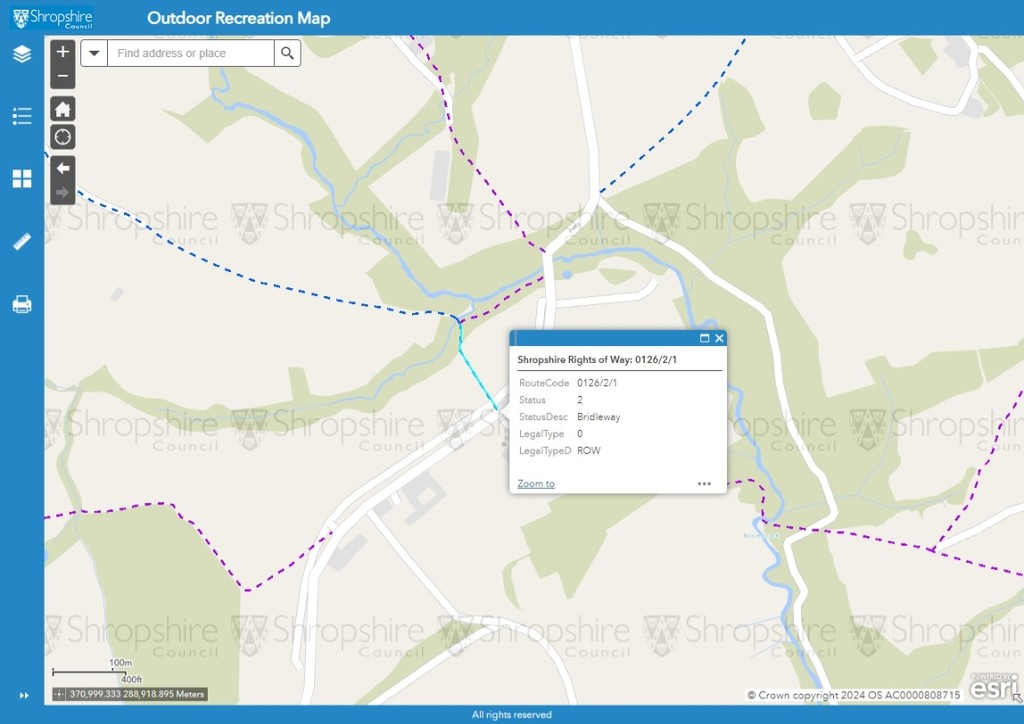Click the search magnifier button

(x=287, y=53)
